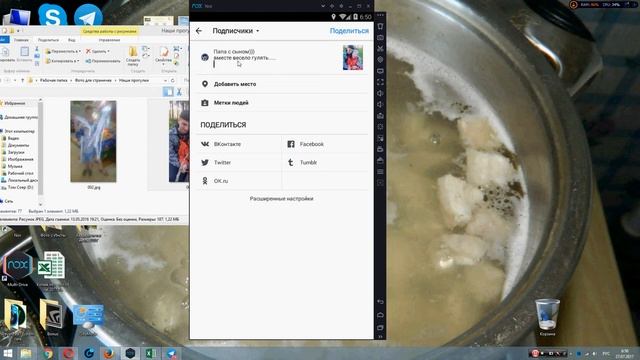Image resolution: width=640 pixels, height=360 pixels.
Task: Select Изображения in Explorer navigation pane
Action: 20,159
